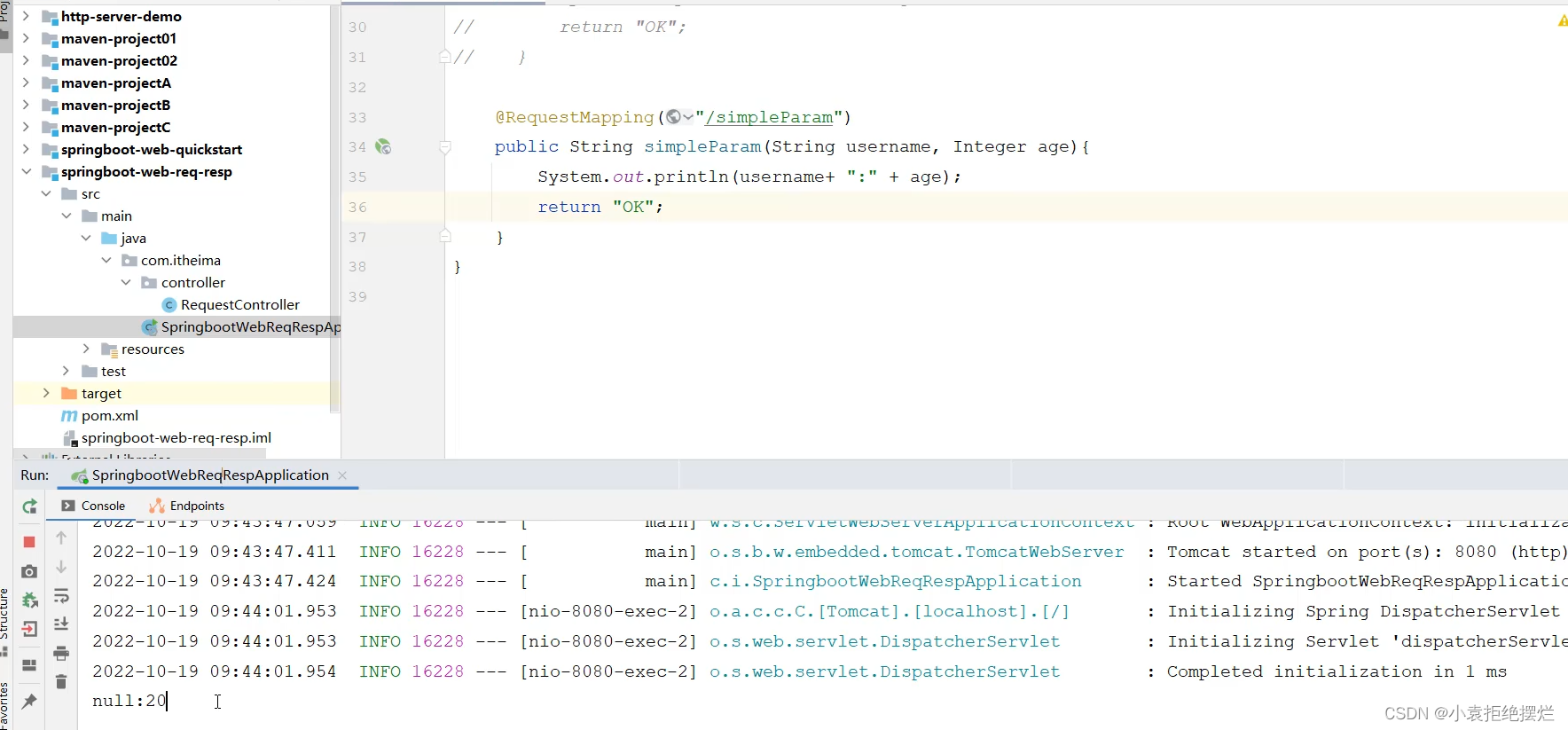Click the simpleParam method name on line 34
The width and height of the screenshot is (1568, 730).
tap(702, 147)
